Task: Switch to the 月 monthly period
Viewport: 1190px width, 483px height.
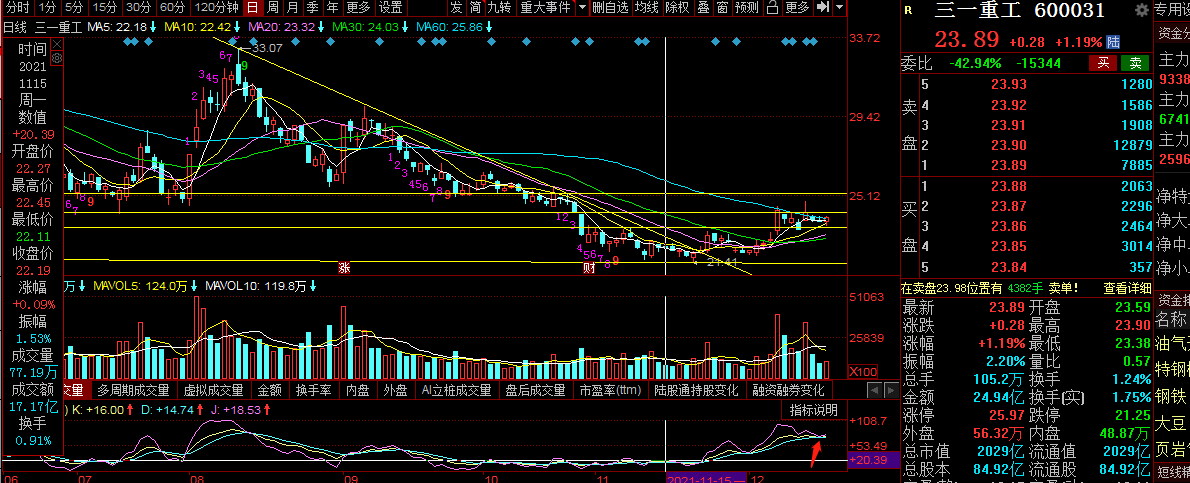Action: click(292, 8)
